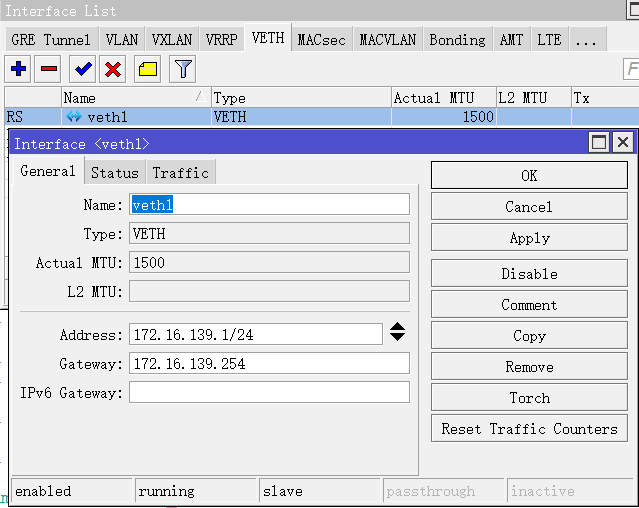Click the Gateway input field
This screenshot has width=639, height=508.
(269, 363)
